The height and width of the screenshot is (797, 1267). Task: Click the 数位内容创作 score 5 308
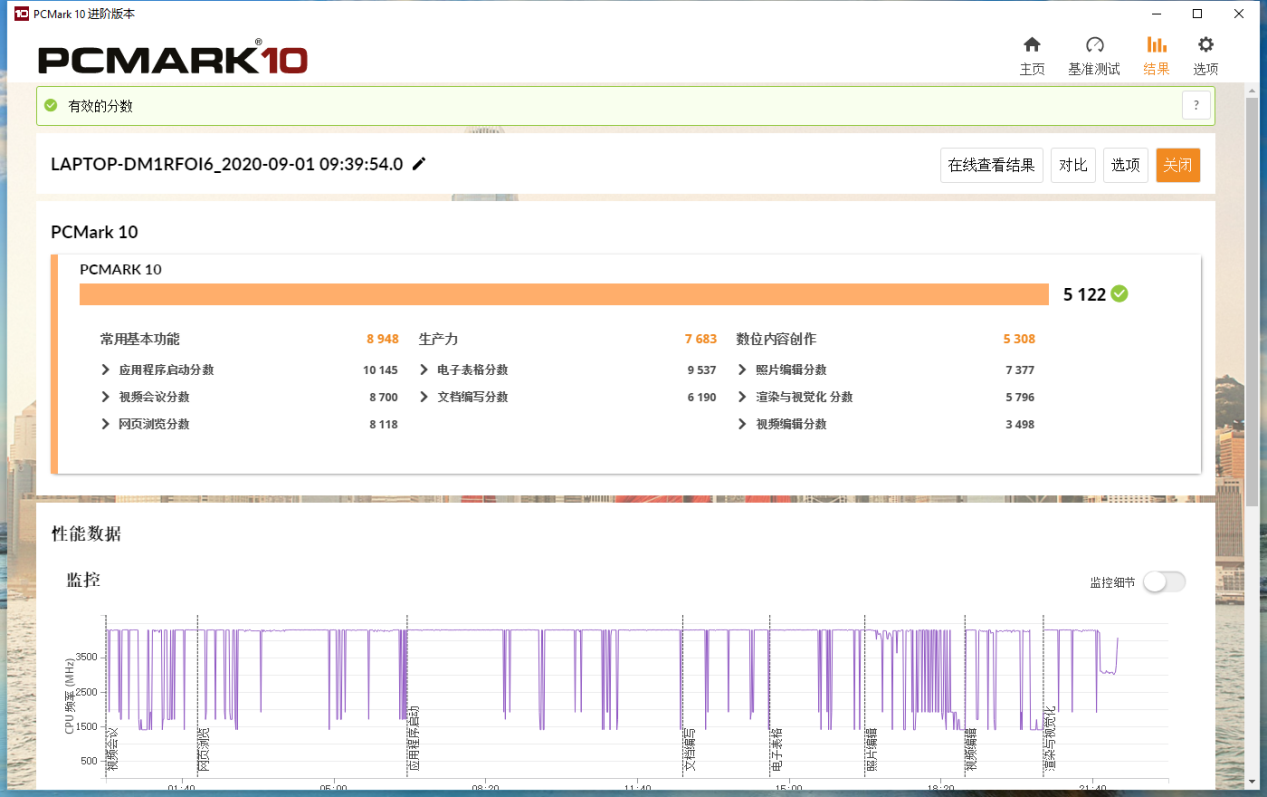(1019, 339)
